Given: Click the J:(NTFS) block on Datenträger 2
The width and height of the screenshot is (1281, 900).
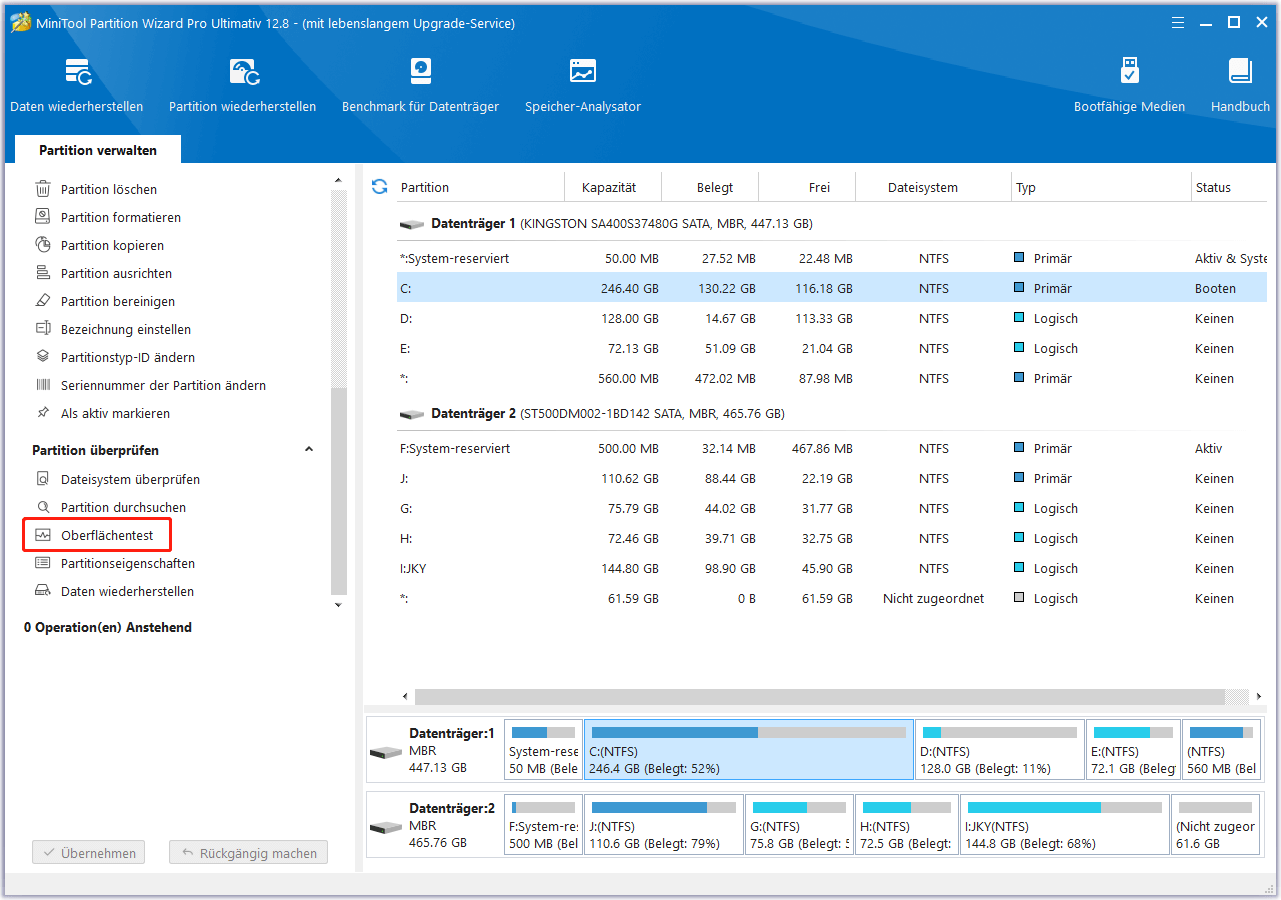Looking at the screenshot, I should pyautogui.click(x=664, y=826).
